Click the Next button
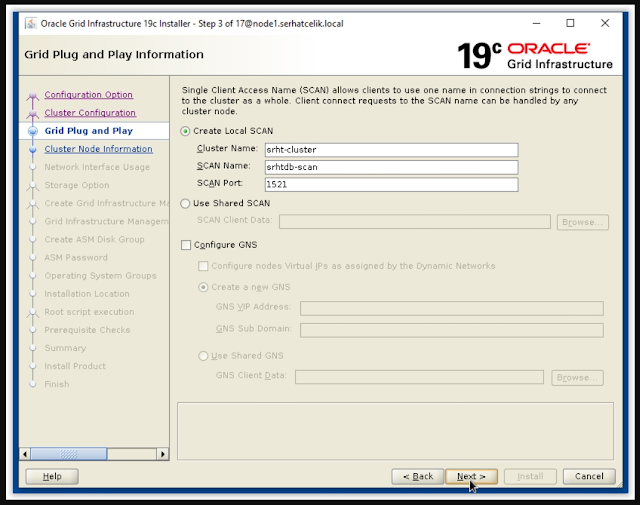The image size is (640, 505). click(x=471, y=476)
